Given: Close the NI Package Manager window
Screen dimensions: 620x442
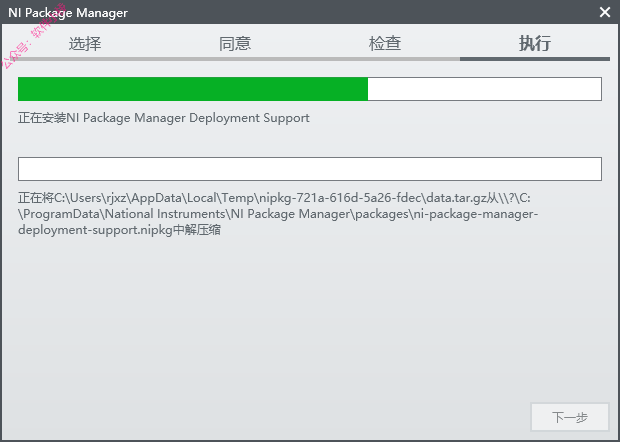Looking at the screenshot, I should coord(605,12).
